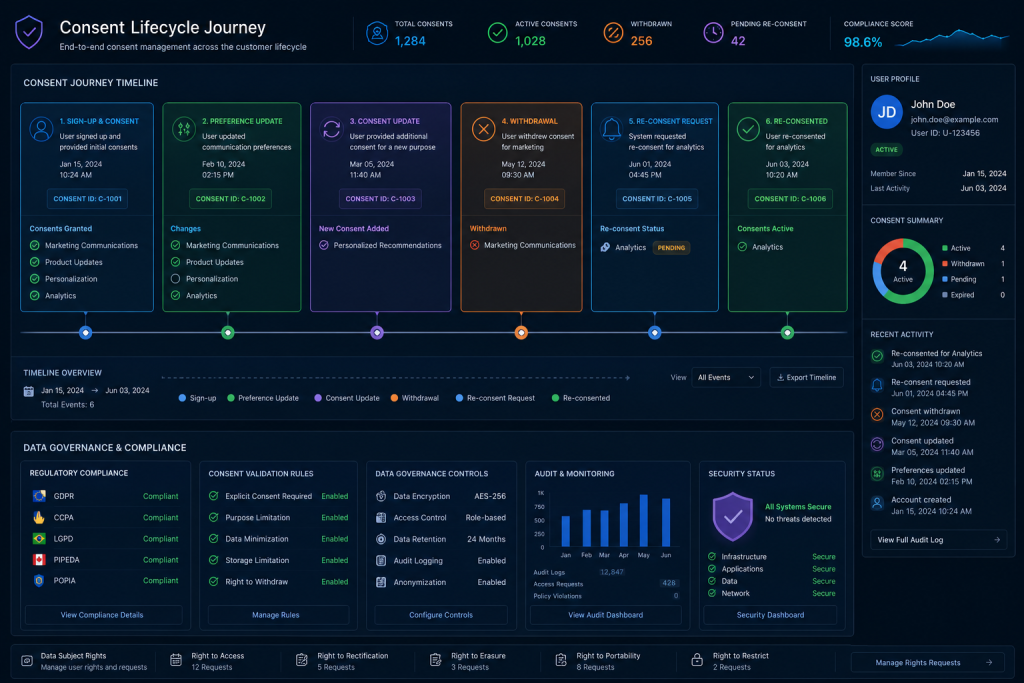Click Right to Portability 8 Requests entry

click(598, 661)
